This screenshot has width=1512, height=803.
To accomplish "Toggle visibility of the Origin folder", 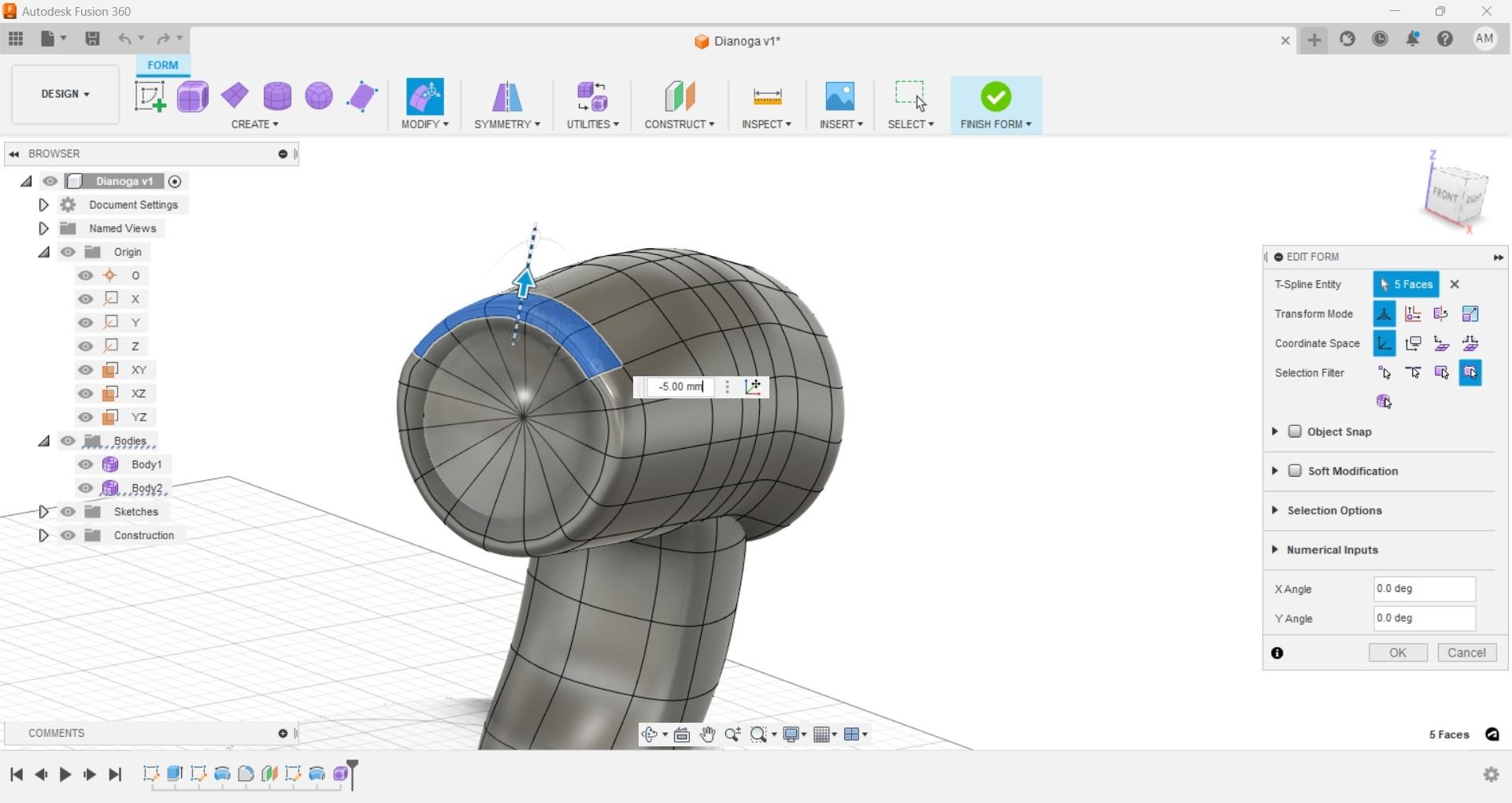I will [x=68, y=251].
